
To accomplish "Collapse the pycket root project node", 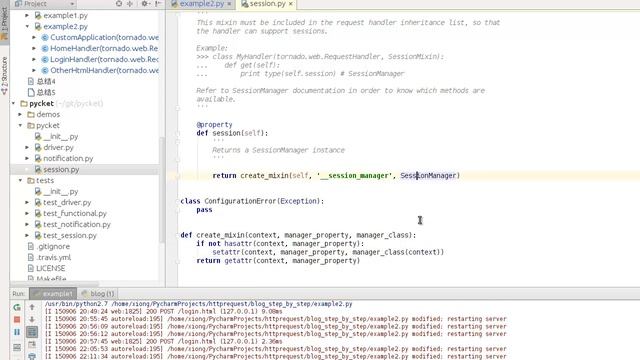I will pos(14,104).
